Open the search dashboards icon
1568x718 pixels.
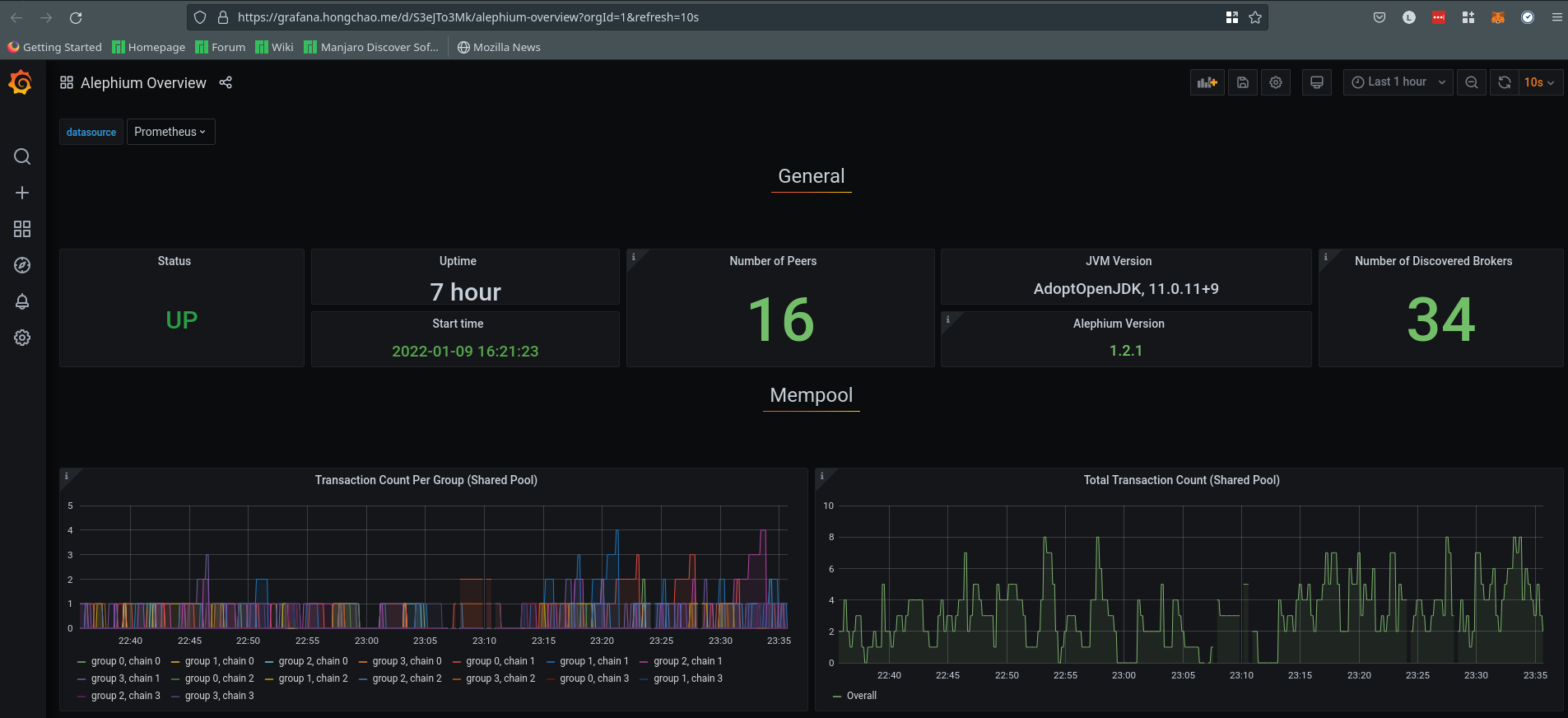(x=22, y=156)
